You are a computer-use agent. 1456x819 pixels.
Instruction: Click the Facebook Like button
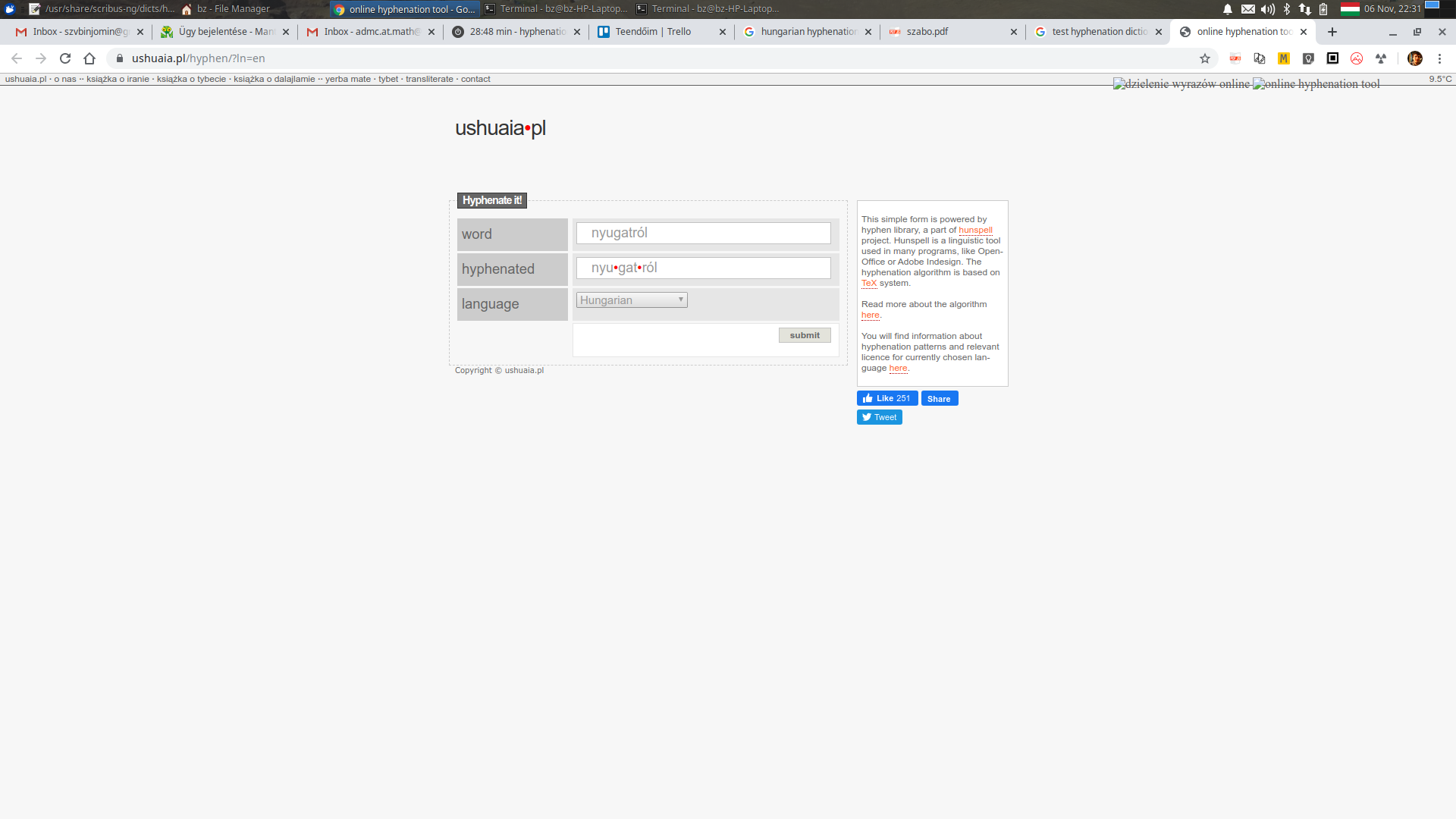click(887, 398)
